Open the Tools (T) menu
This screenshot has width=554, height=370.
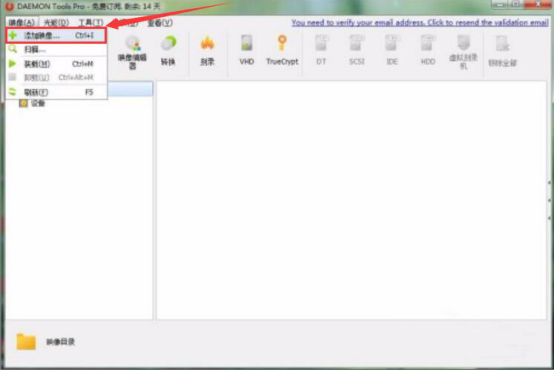[x=91, y=23]
